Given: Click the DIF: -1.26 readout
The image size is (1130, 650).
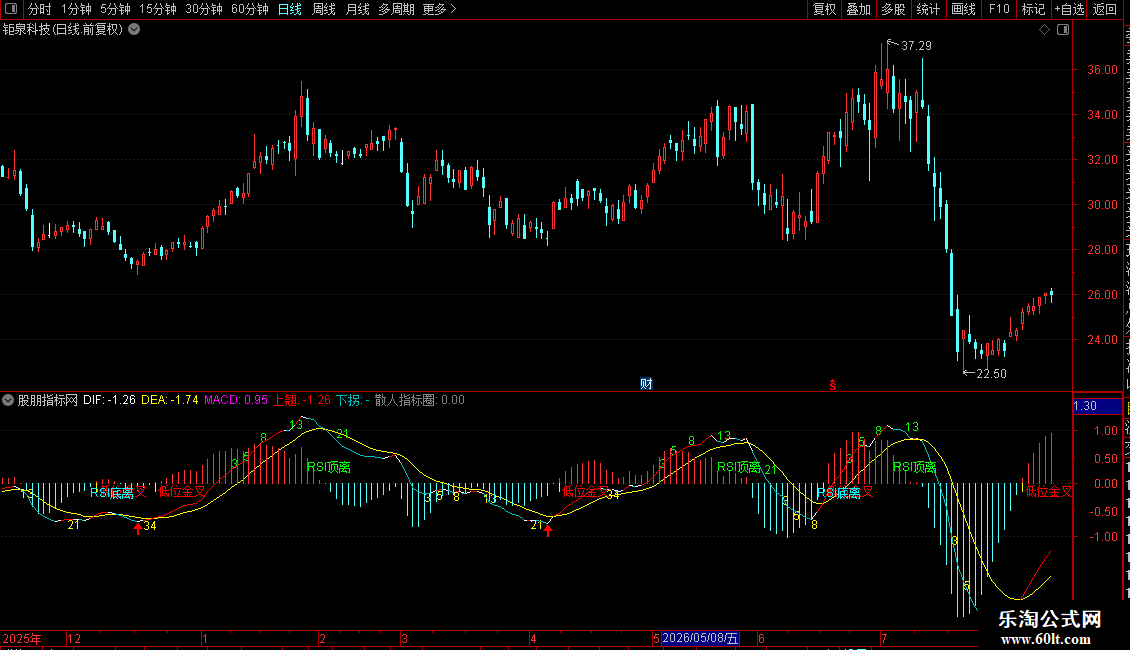Looking at the screenshot, I should pyautogui.click(x=109, y=400).
